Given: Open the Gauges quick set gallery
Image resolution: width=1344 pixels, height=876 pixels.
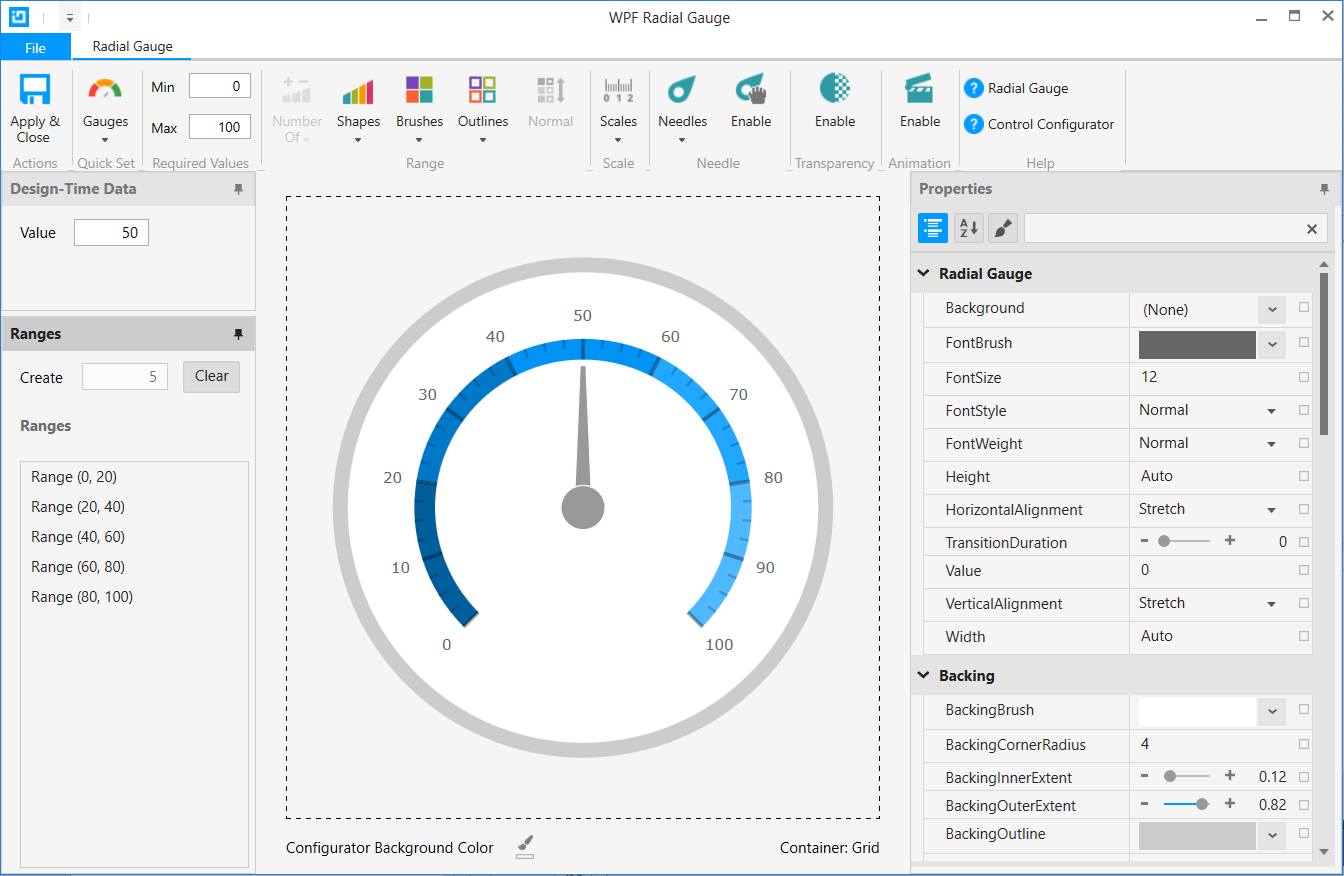Looking at the screenshot, I should pos(105,110).
